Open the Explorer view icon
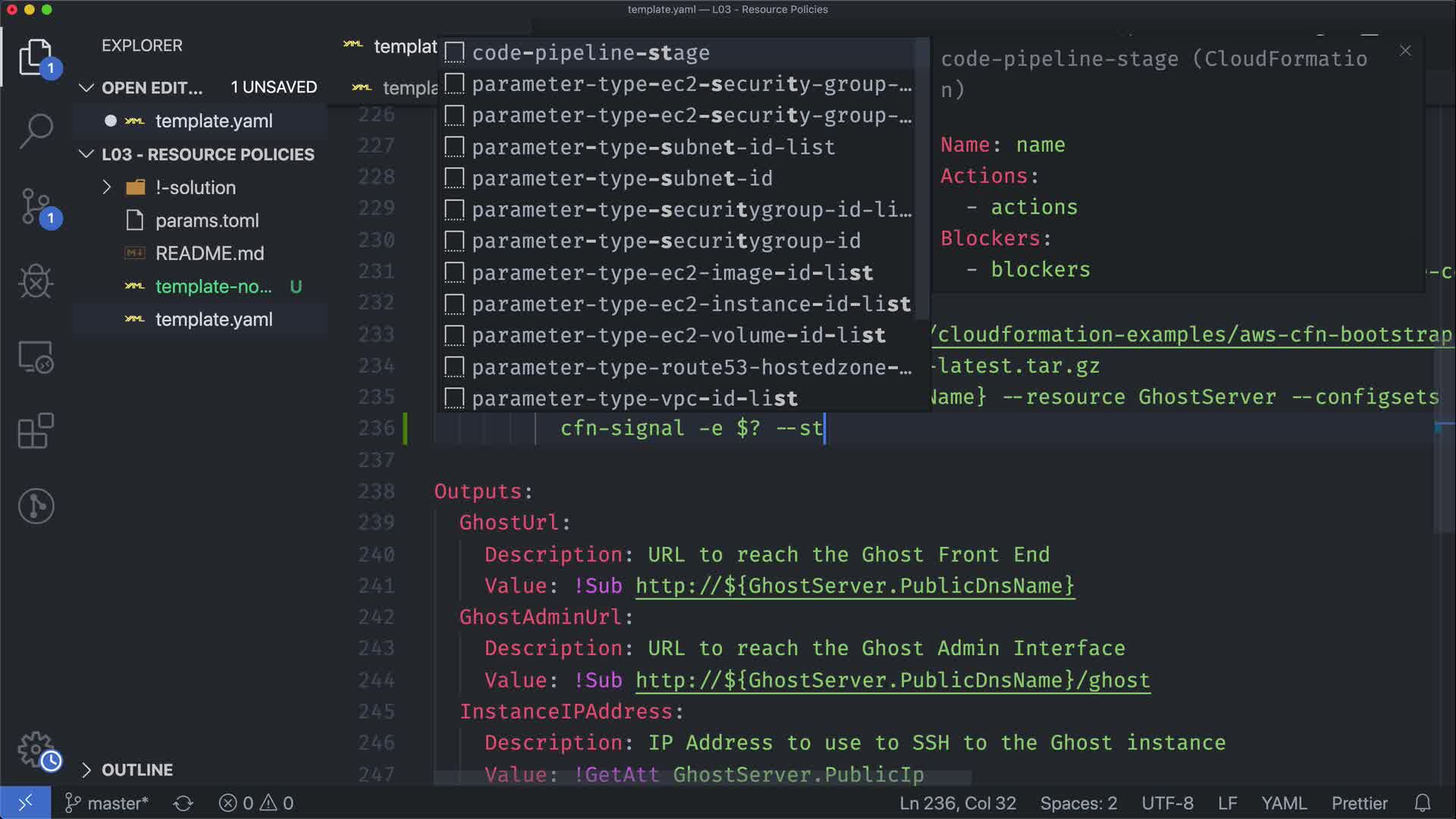Screen dimensions: 1456x819 (36, 57)
